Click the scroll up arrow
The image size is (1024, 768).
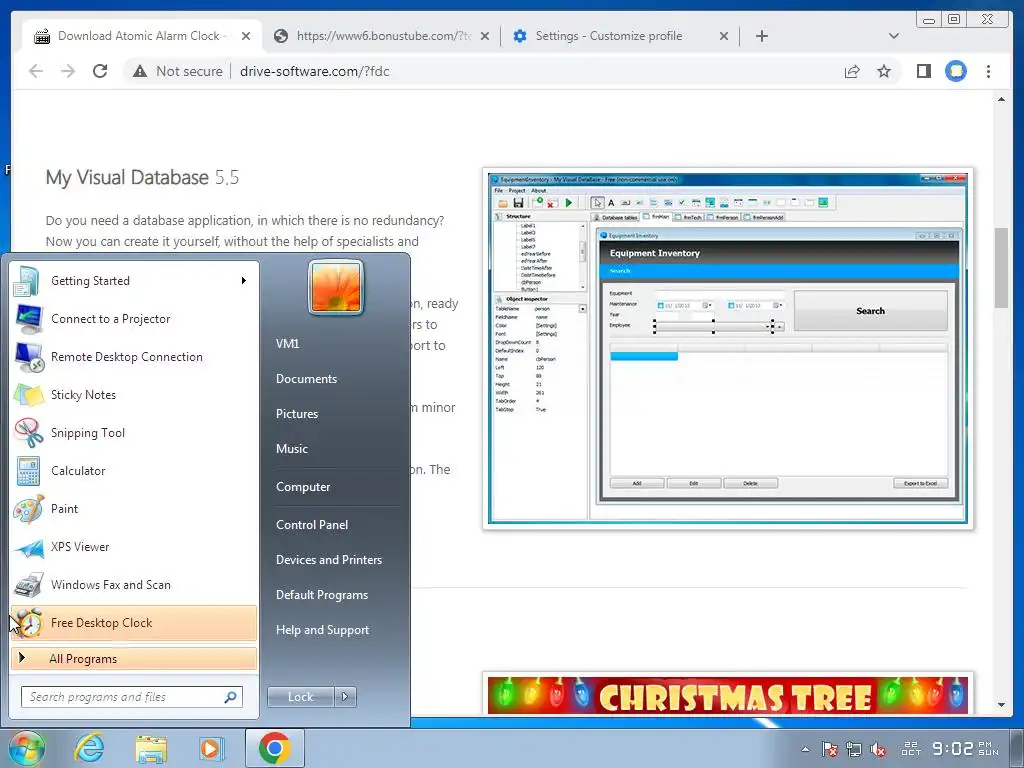(x=1001, y=100)
